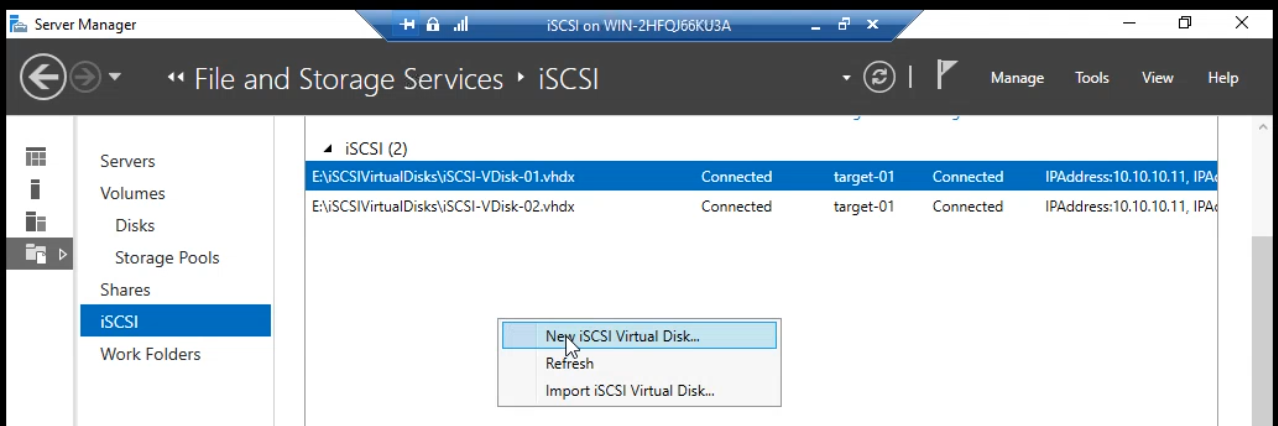1278x426 pixels.
Task: Choose New iSCSI Virtual Disk menu item
Action: tap(640, 336)
